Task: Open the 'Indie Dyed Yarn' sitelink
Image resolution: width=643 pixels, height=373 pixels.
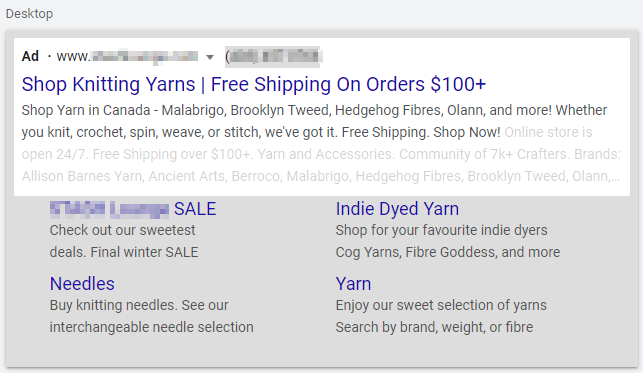Action: pyautogui.click(x=397, y=209)
